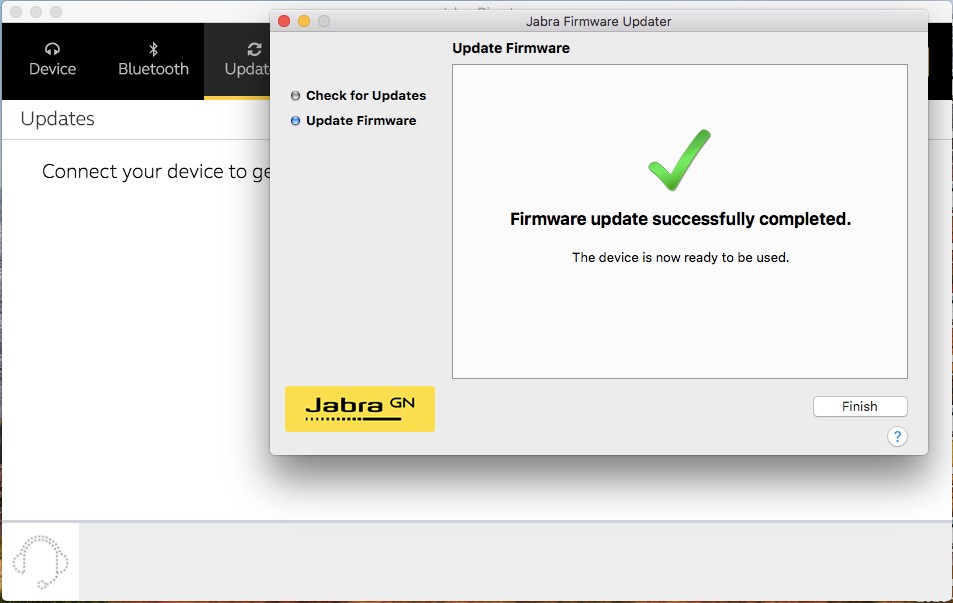This screenshot has width=953, height=603.
Task: Click the Updates heading in Jabra Direct
Action: [x=58, y=119]
